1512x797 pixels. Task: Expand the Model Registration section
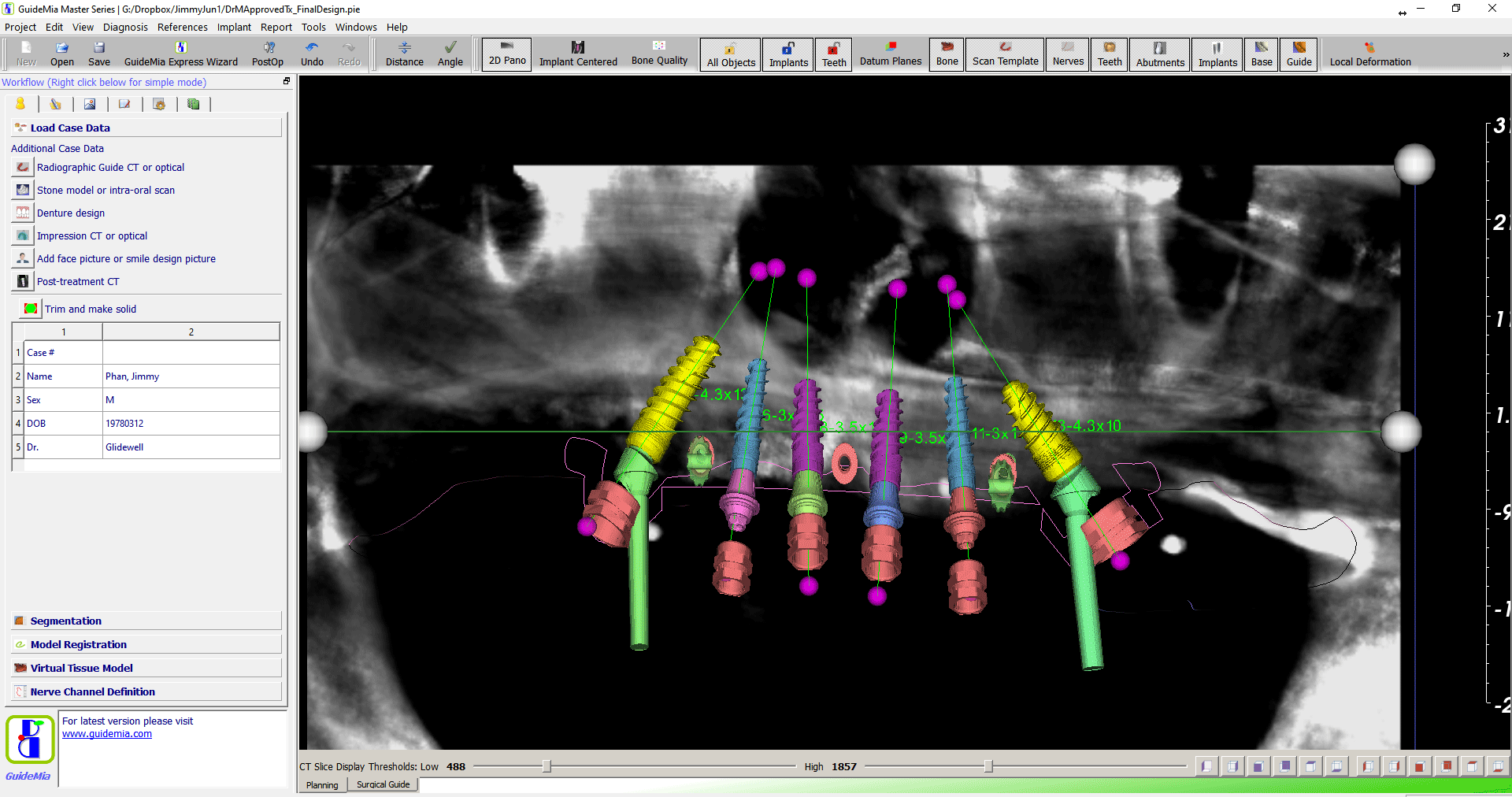[x=78, y=644]
